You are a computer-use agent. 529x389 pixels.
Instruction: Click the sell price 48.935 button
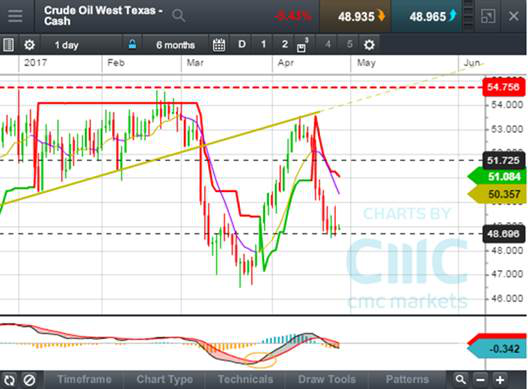pos(355,16)
